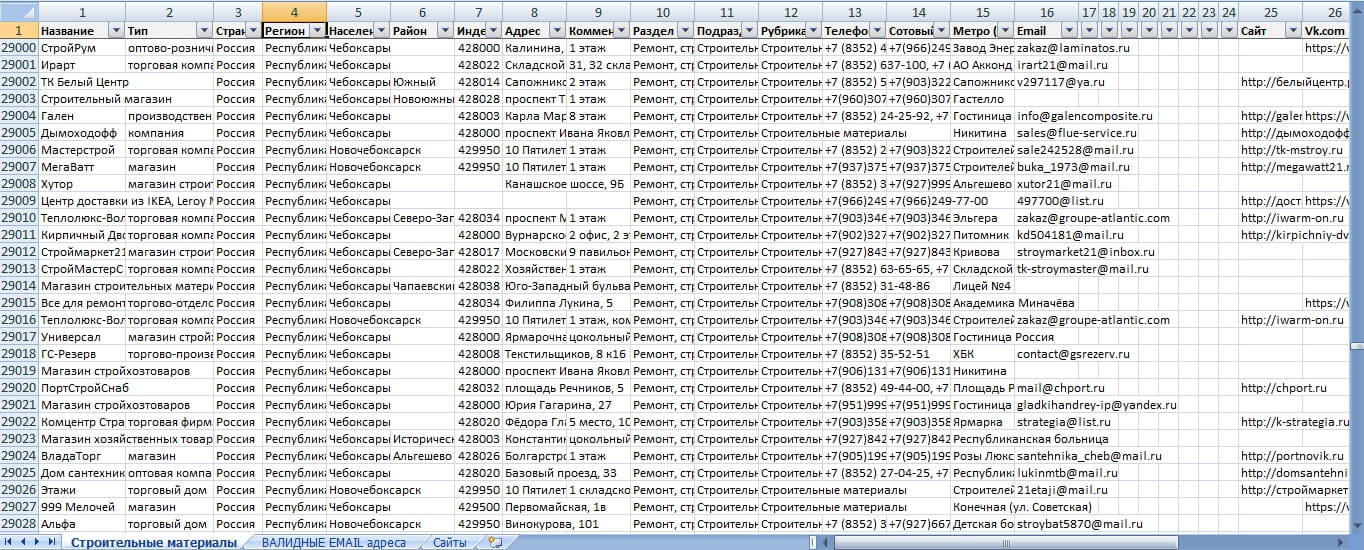
Task: Open the Название column filter dropdown
Action: 116,31
